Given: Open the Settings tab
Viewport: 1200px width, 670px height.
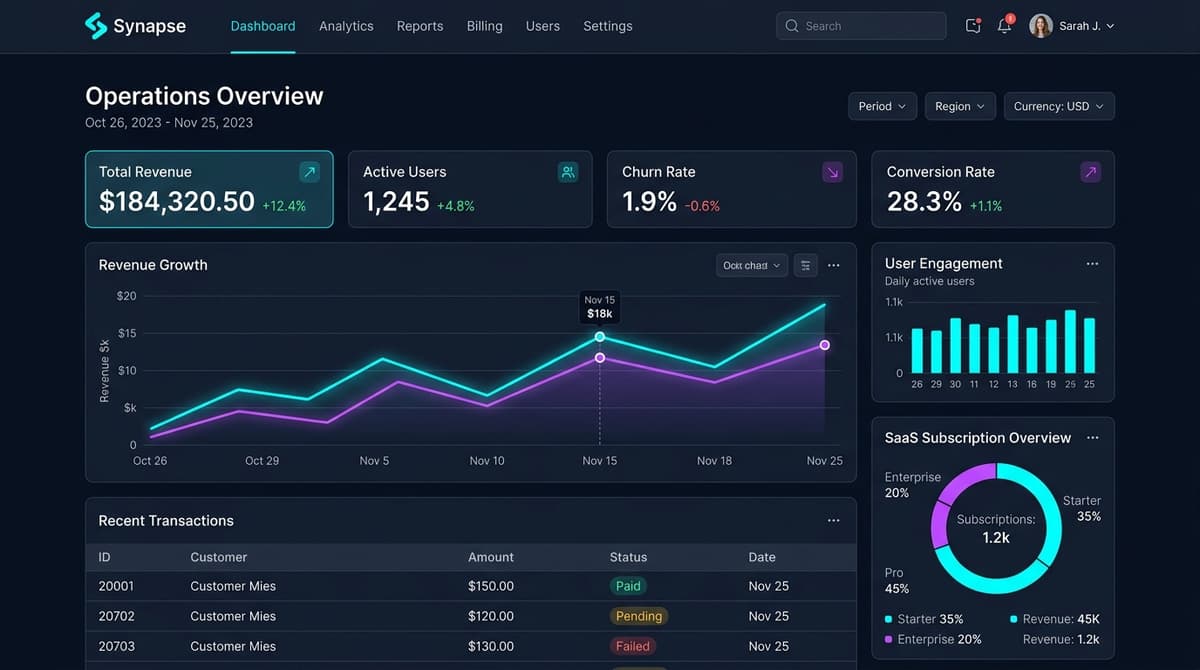Looking at the screenshot, I should pos(608,26).
